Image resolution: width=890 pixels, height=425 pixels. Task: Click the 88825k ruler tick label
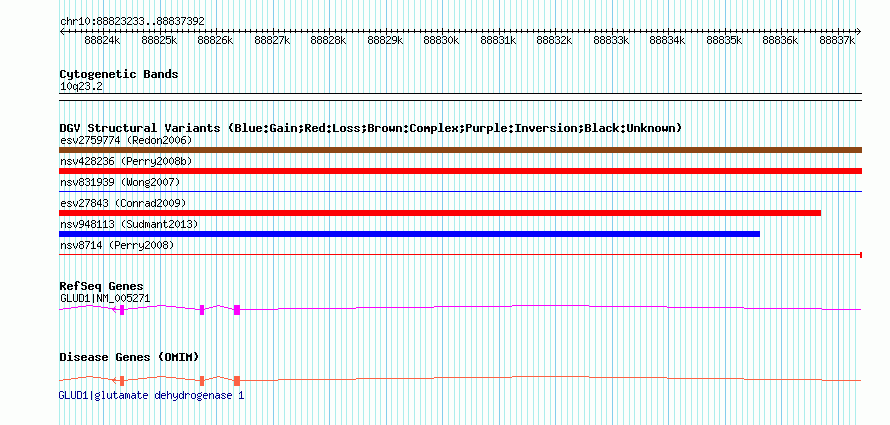point(159,40)
